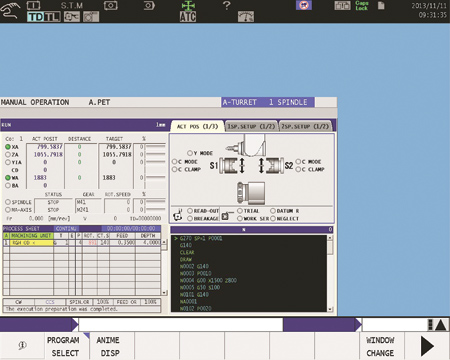Click the XA load percentage bar

tap(156, 147)
